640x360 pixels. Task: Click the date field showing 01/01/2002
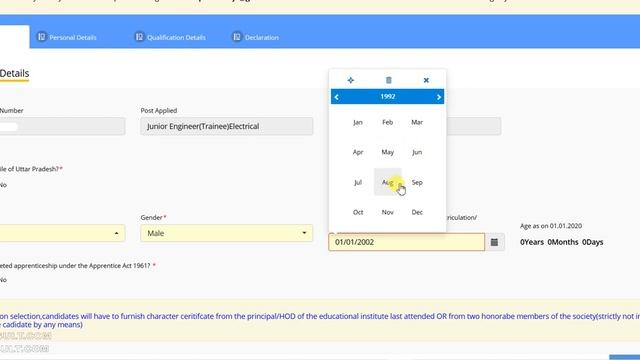[x=407, y=242]
